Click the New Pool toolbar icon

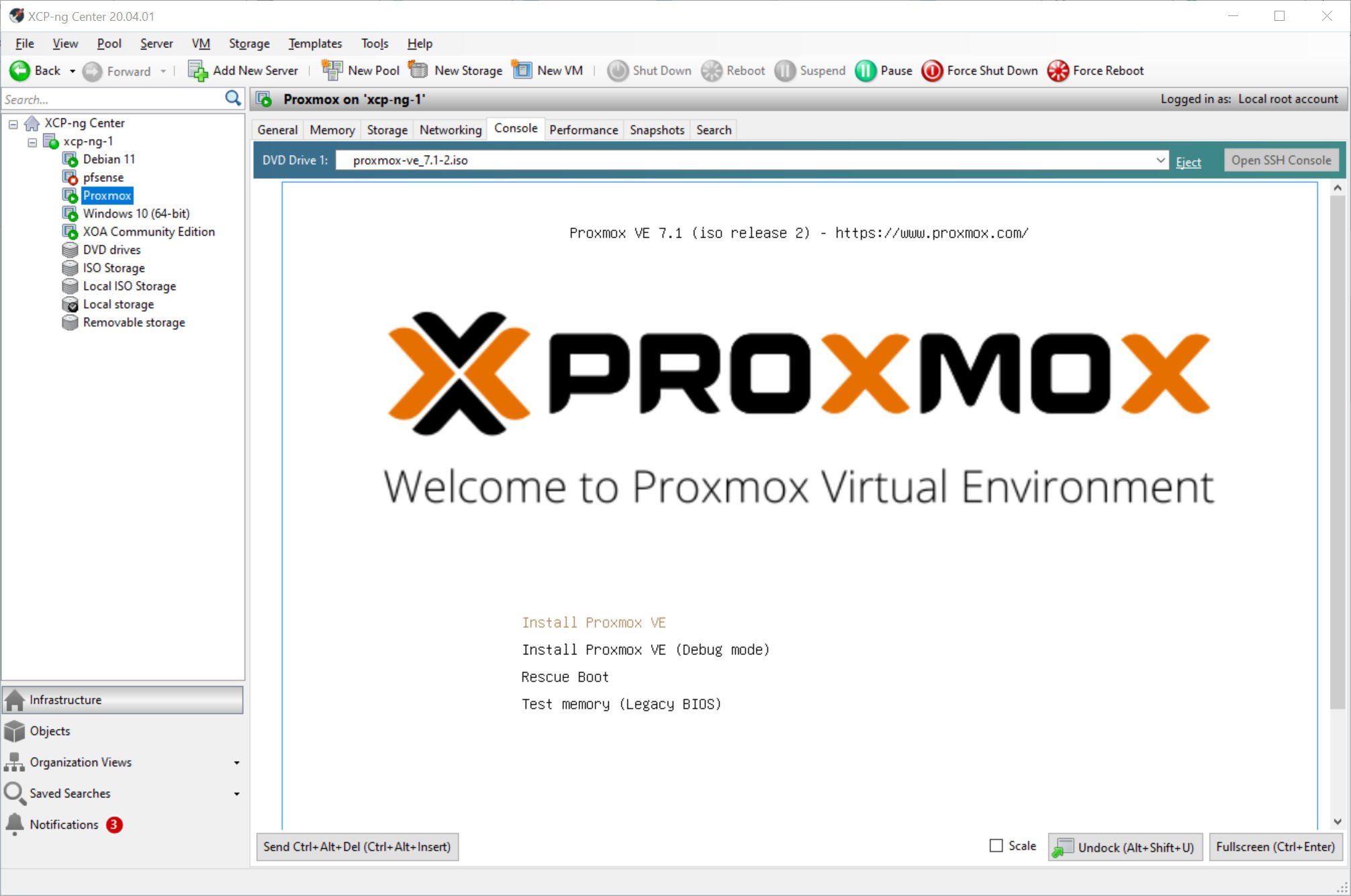click(332, 70)
